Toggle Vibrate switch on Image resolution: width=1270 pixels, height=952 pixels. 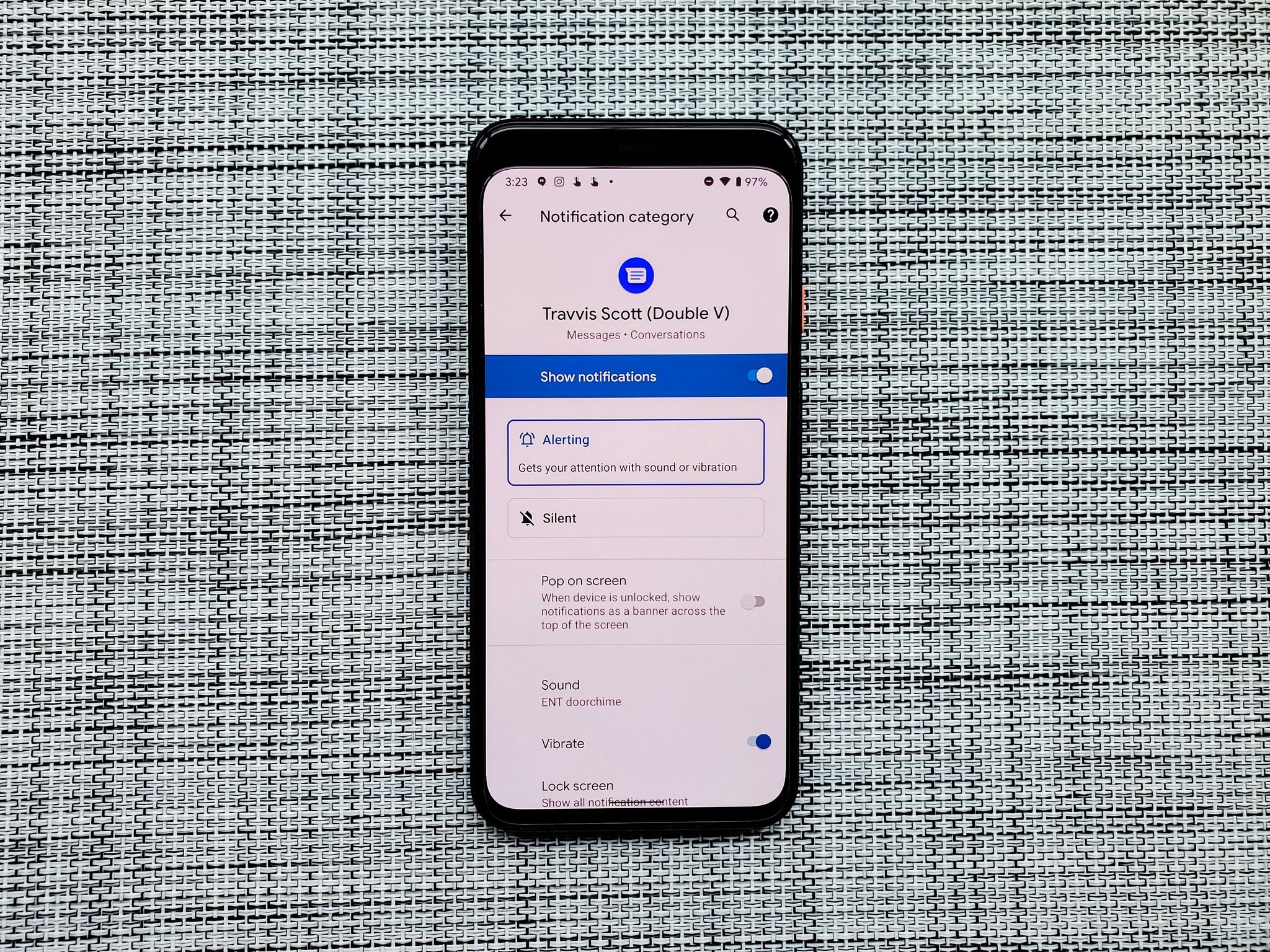[x=757, y=741]
